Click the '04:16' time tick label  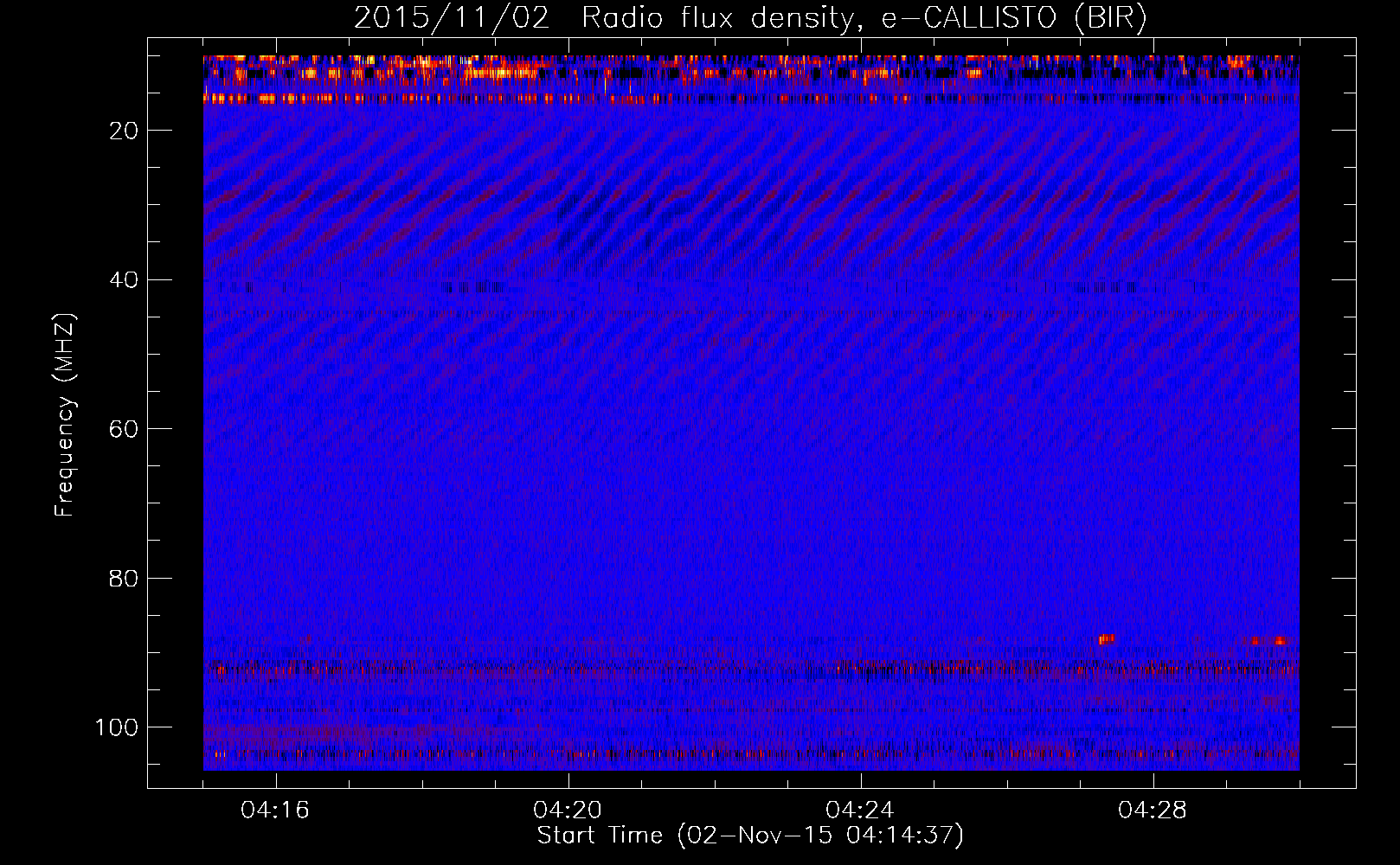(x=275, y=811)
